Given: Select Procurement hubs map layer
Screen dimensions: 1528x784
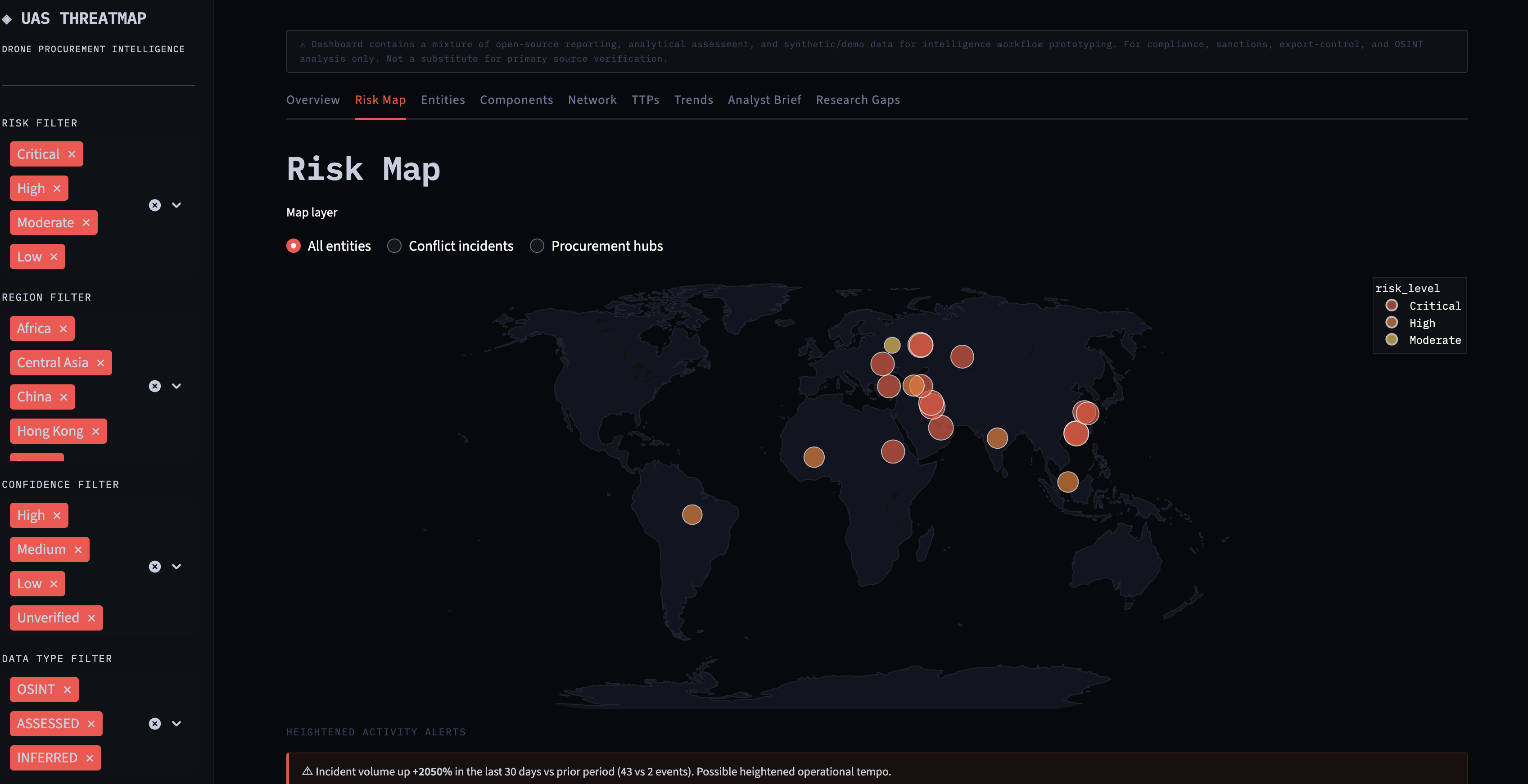Looking at the screenshot, I should 596,246.
